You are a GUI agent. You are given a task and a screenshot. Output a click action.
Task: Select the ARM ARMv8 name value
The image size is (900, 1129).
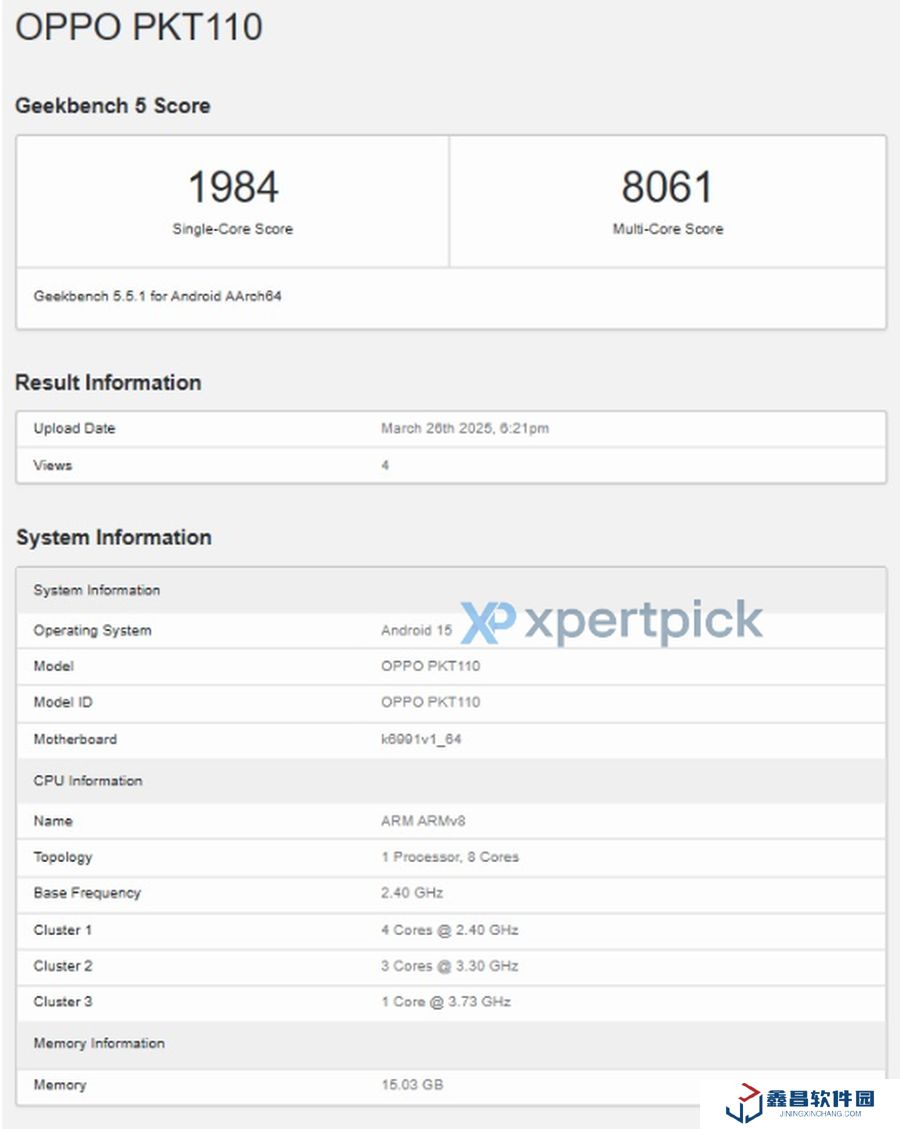(x=423, y=821)
